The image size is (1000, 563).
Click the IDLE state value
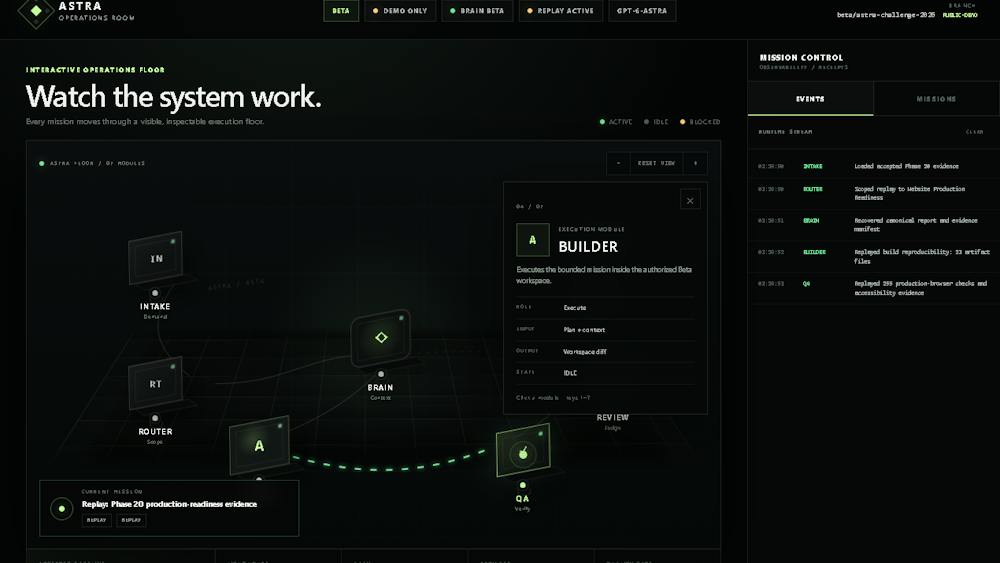tap(570, 374)
